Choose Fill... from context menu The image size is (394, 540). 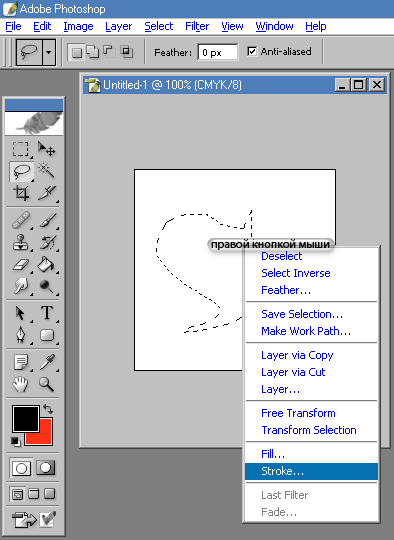(311, 454)
